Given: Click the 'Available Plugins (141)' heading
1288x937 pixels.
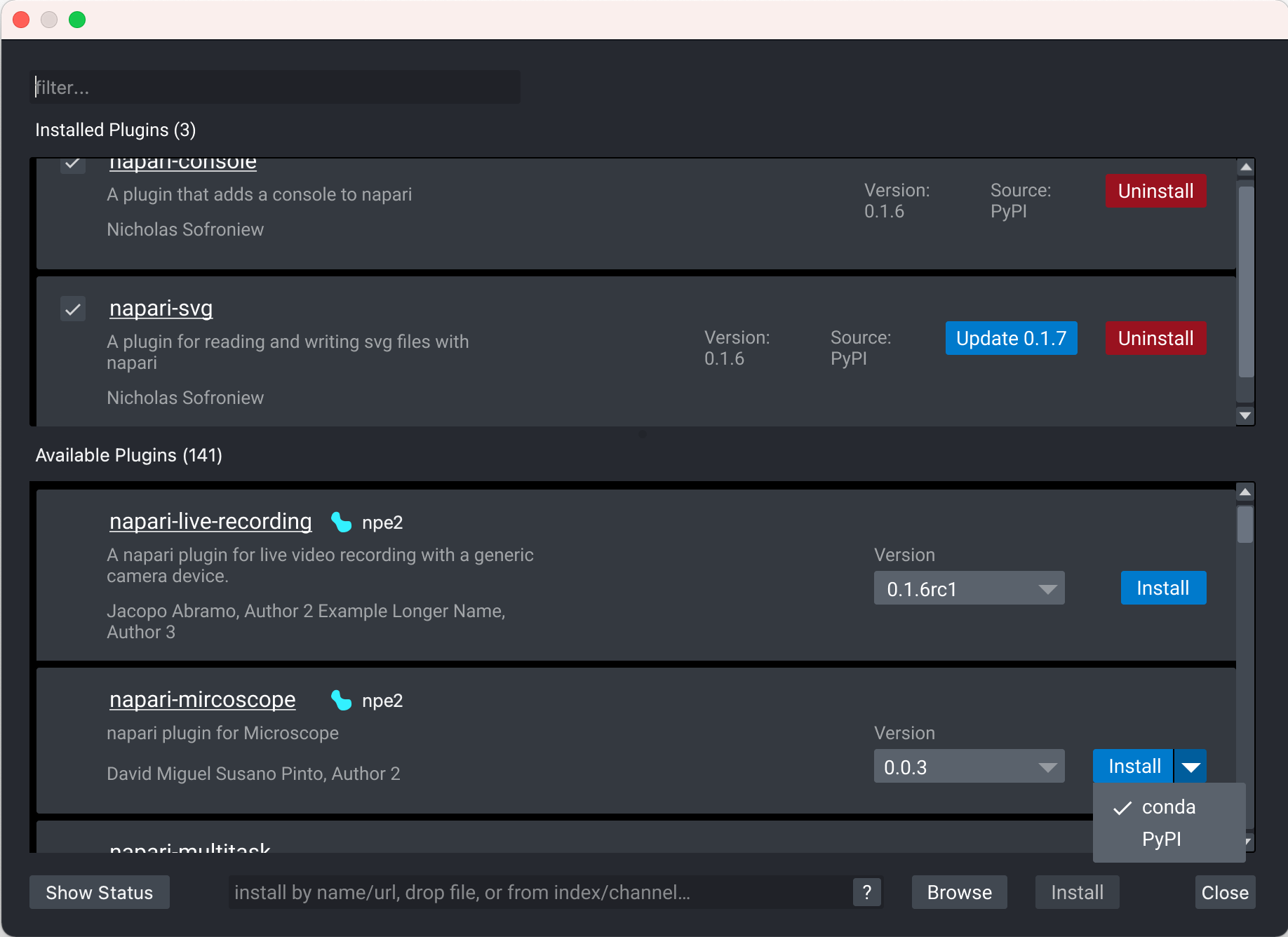Looking at the screenshot, I should tap(129, 455).
